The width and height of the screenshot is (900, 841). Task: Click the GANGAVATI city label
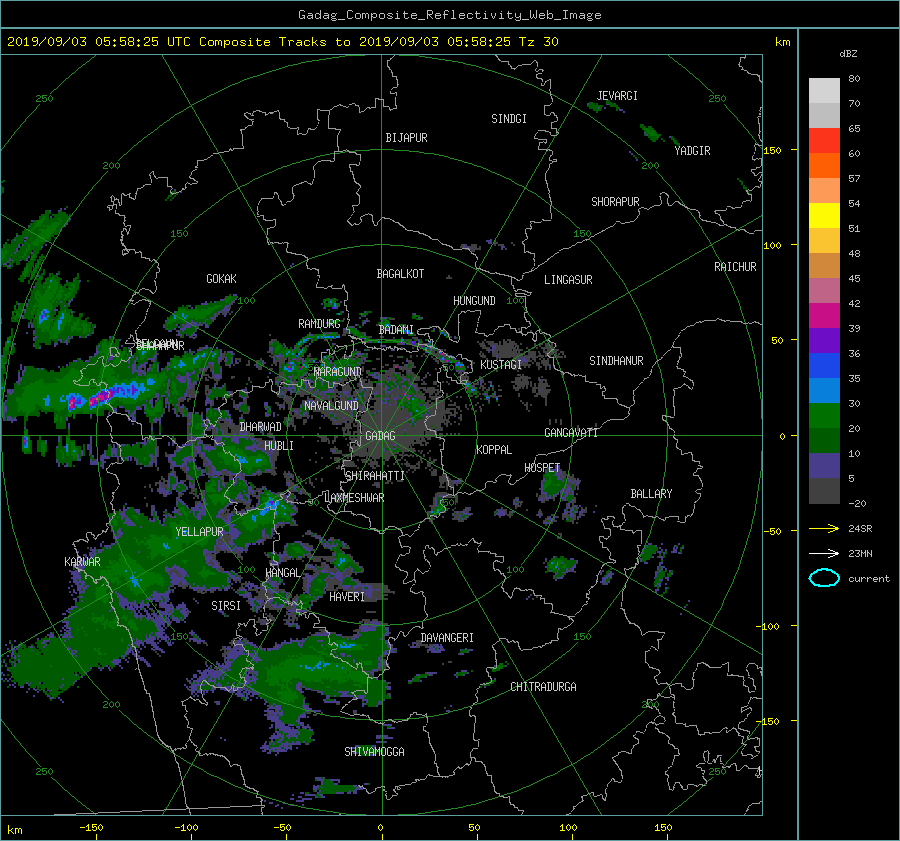571,433
